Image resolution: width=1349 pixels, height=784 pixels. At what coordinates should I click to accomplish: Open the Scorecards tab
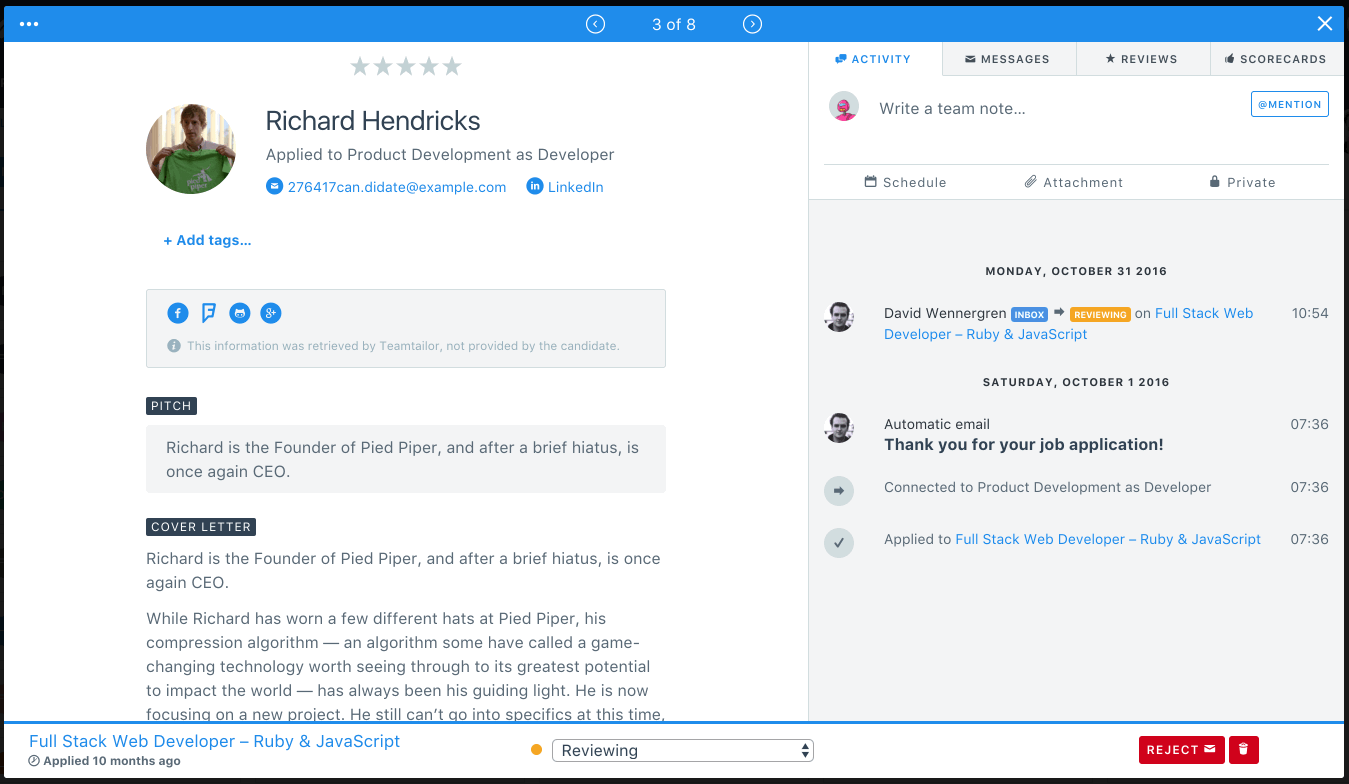point(1275,59)
